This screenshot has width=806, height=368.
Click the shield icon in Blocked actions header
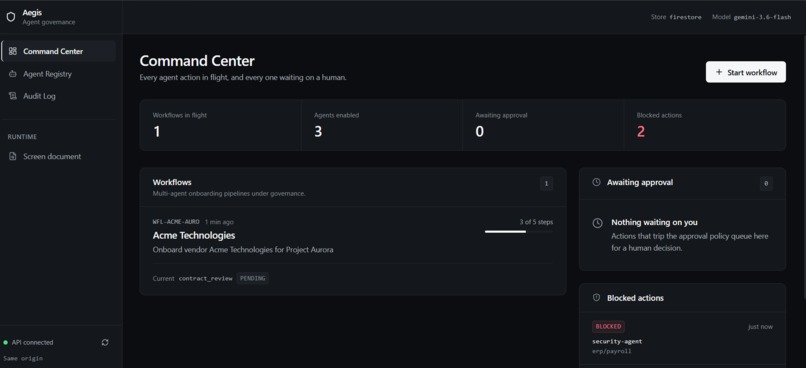tap(596, 298)
